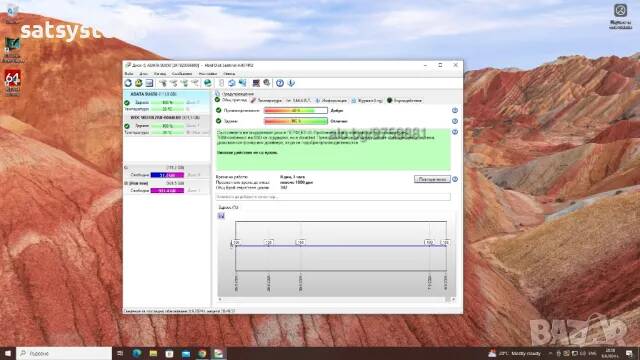Screen dimensions: 640x360
Task: Click the info icon beside the Health bar
Action: coord(455,121)
